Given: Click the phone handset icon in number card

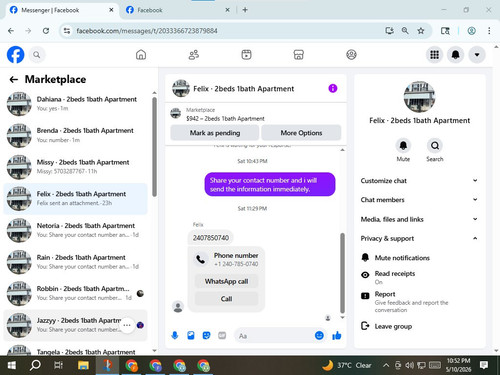Looking at the screenshot, I should point(201,259).
